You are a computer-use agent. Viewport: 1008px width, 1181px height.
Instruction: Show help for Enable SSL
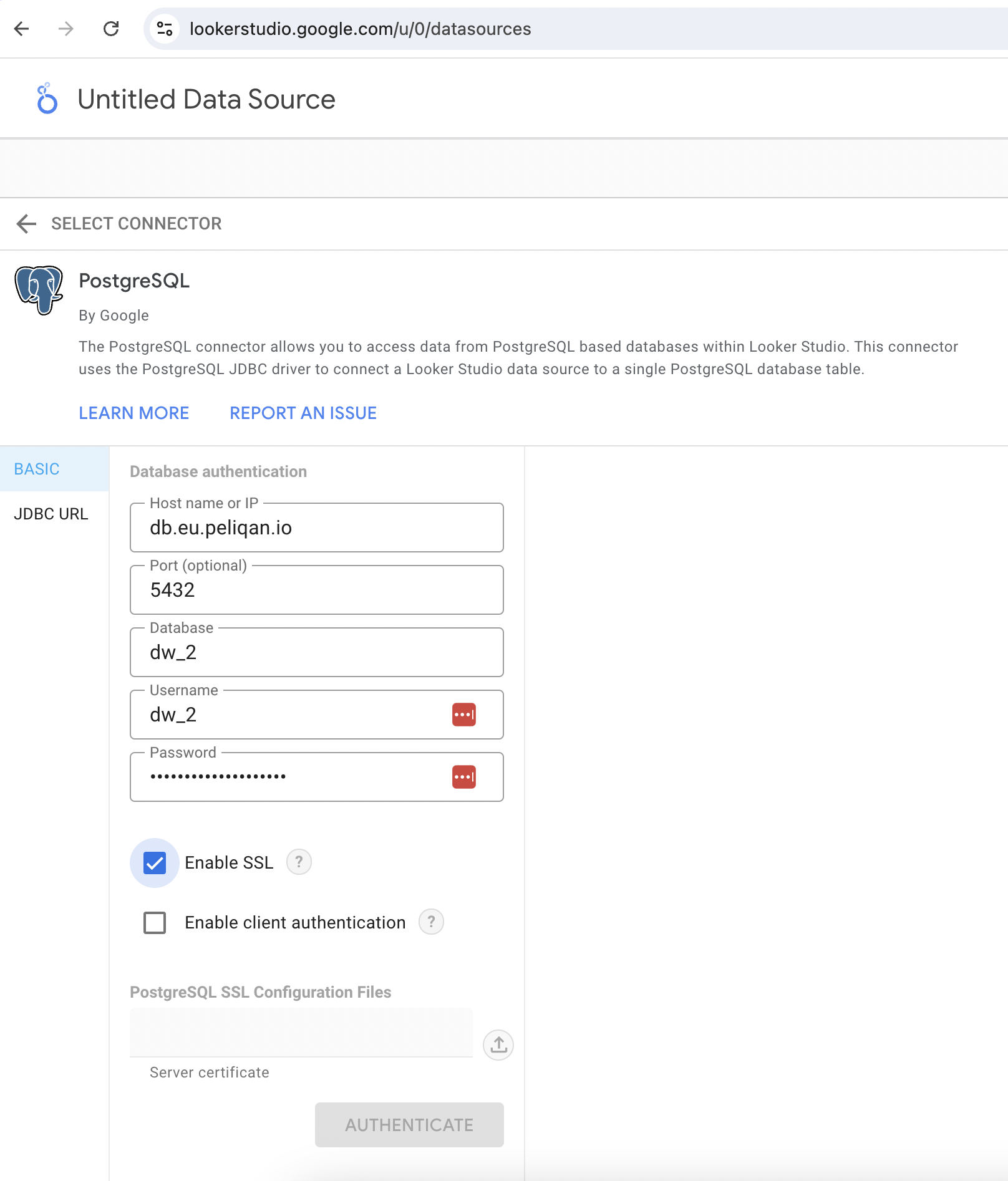click(299, 862)
